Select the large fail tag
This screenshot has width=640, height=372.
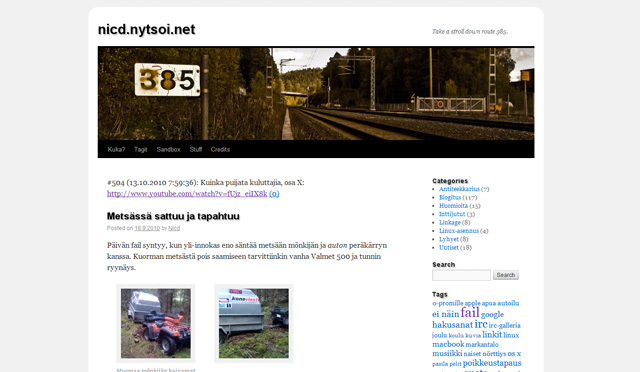[x=470, y=313]
